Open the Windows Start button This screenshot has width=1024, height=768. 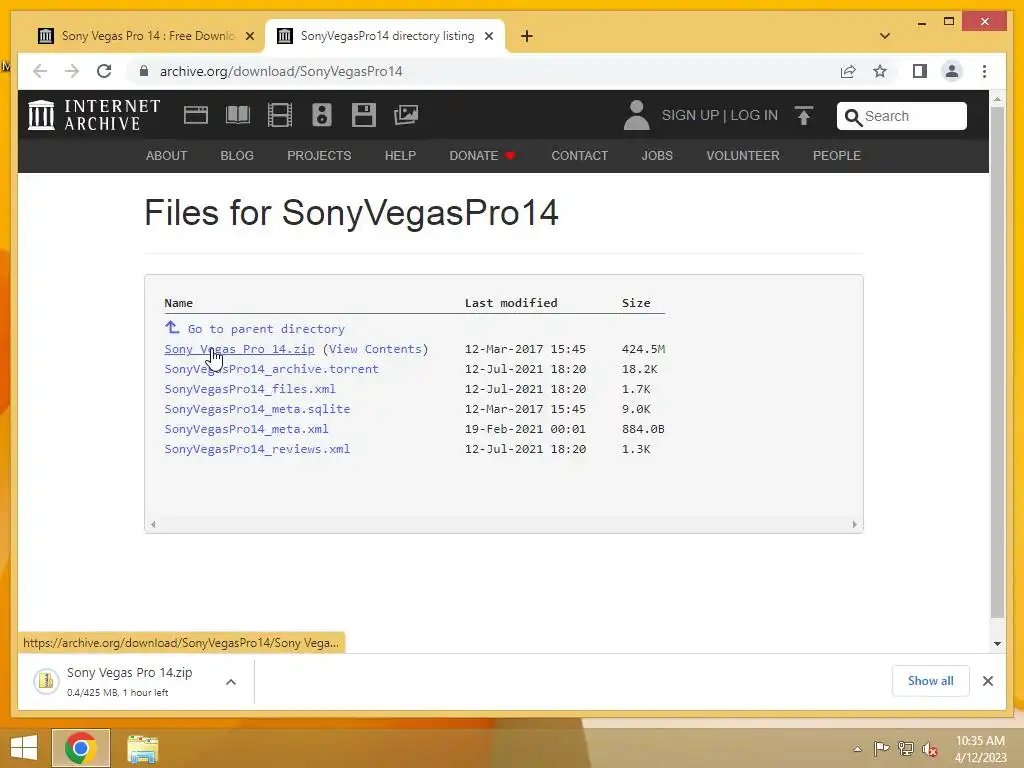tap(24, 748)
